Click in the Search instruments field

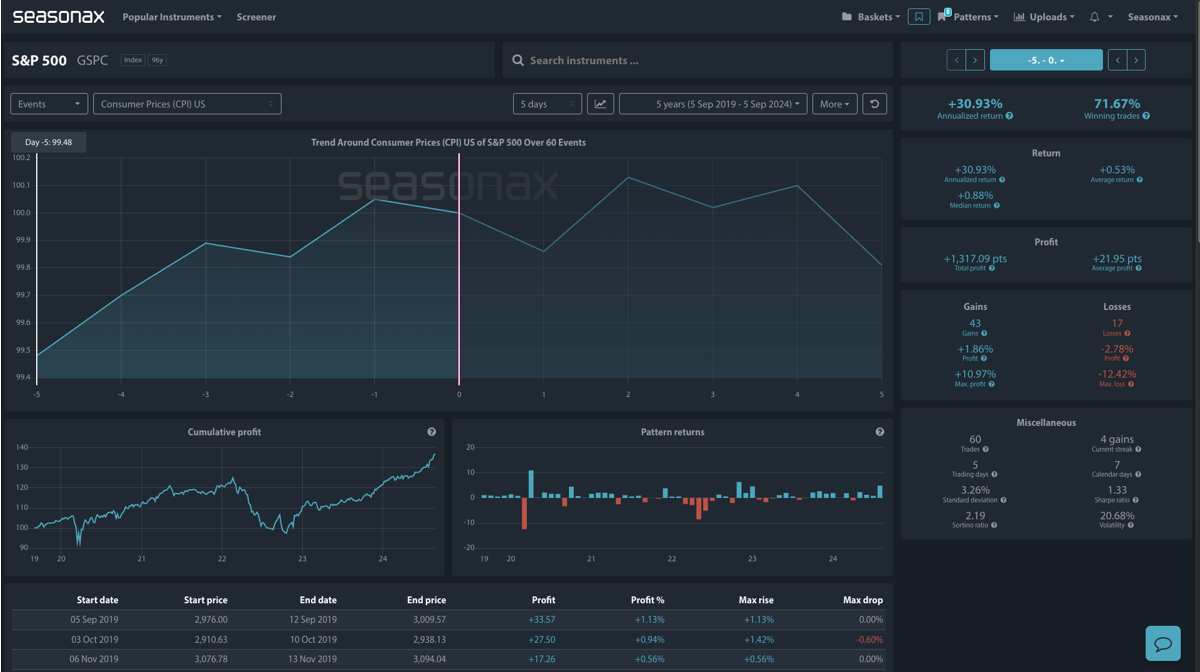coord(700,60)
